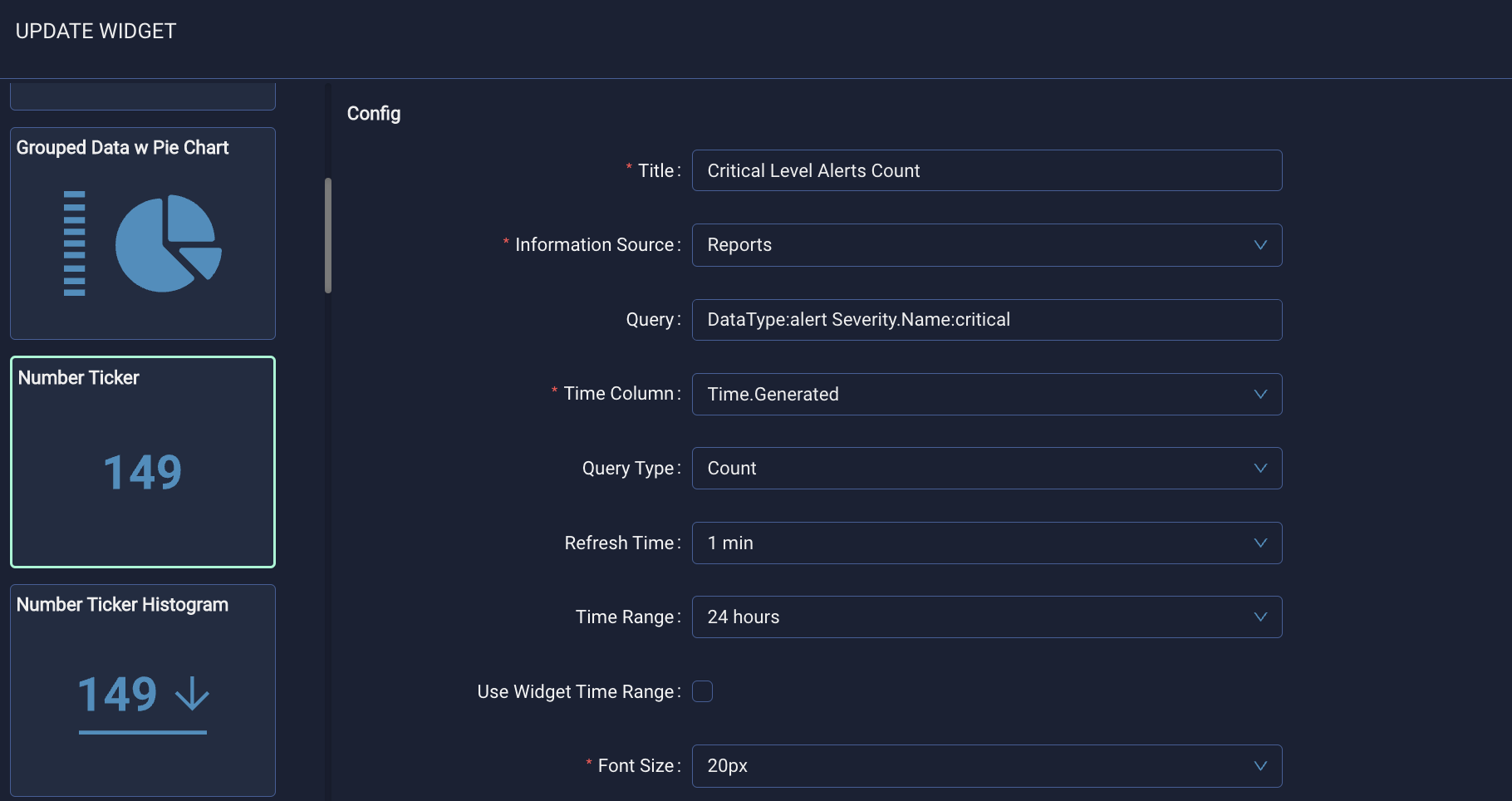Enable the Use Widget Time Range checkbox
This screenshot has height=801, width=1512.
pos(703,691)
